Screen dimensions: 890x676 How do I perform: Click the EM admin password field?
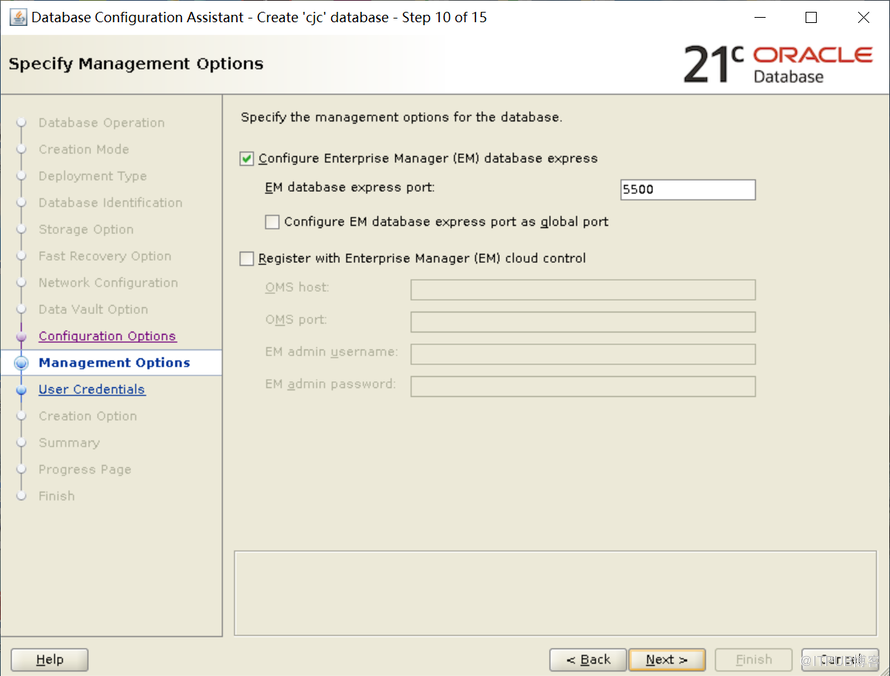583,387
